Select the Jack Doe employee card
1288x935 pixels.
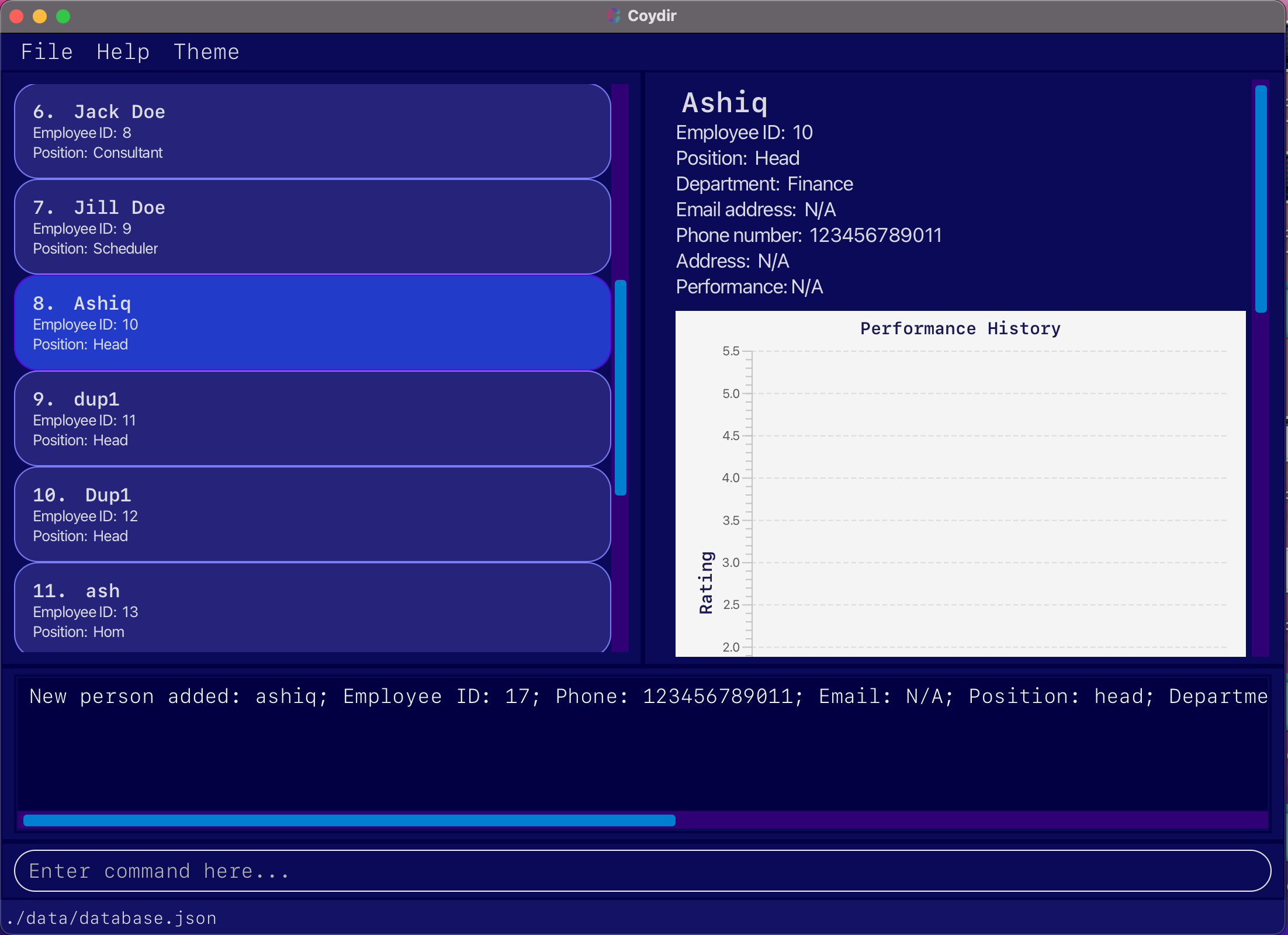pos(312,131)
